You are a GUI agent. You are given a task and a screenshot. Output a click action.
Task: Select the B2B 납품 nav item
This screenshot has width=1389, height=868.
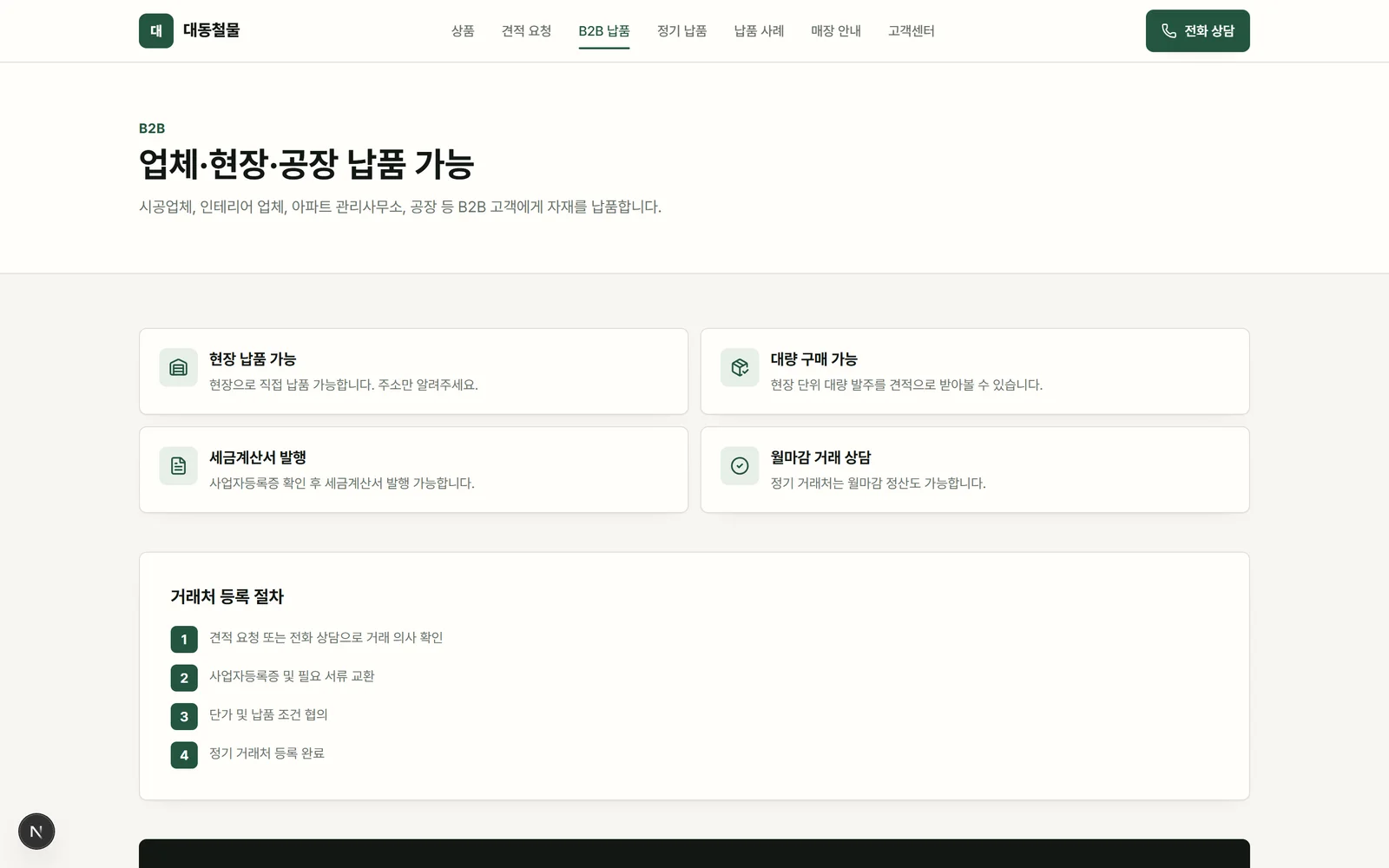[604, 30]
